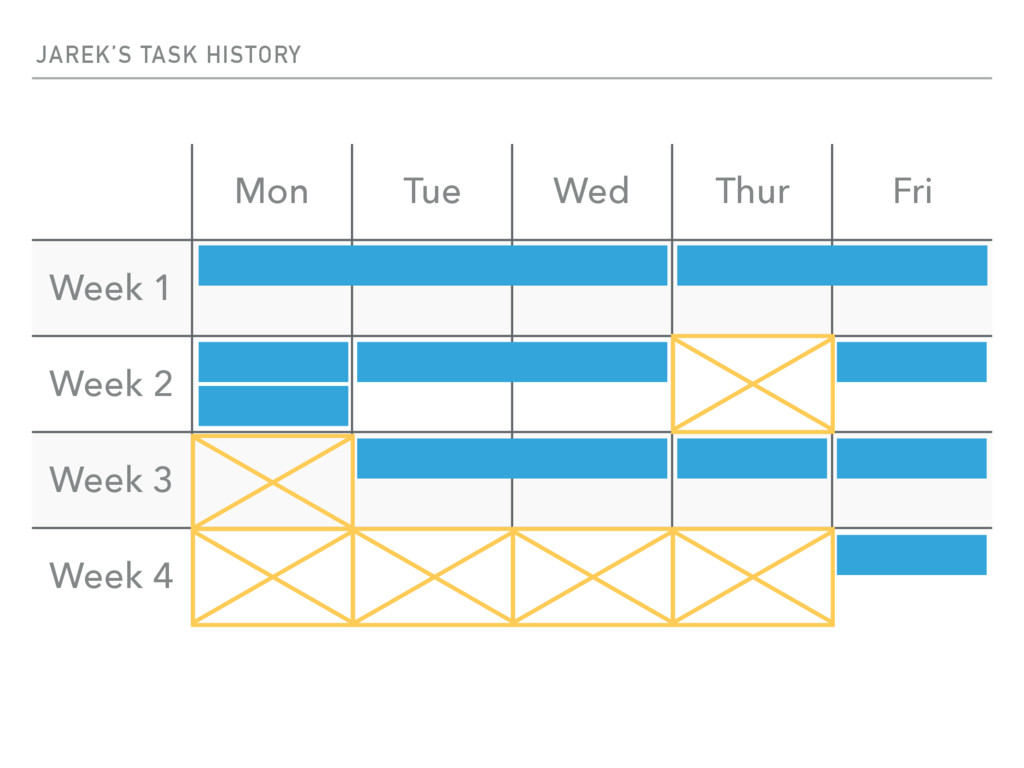Screen dimensions: 1024x768
Task: Select the Tue column header
Action: click(x=432, y=191)
